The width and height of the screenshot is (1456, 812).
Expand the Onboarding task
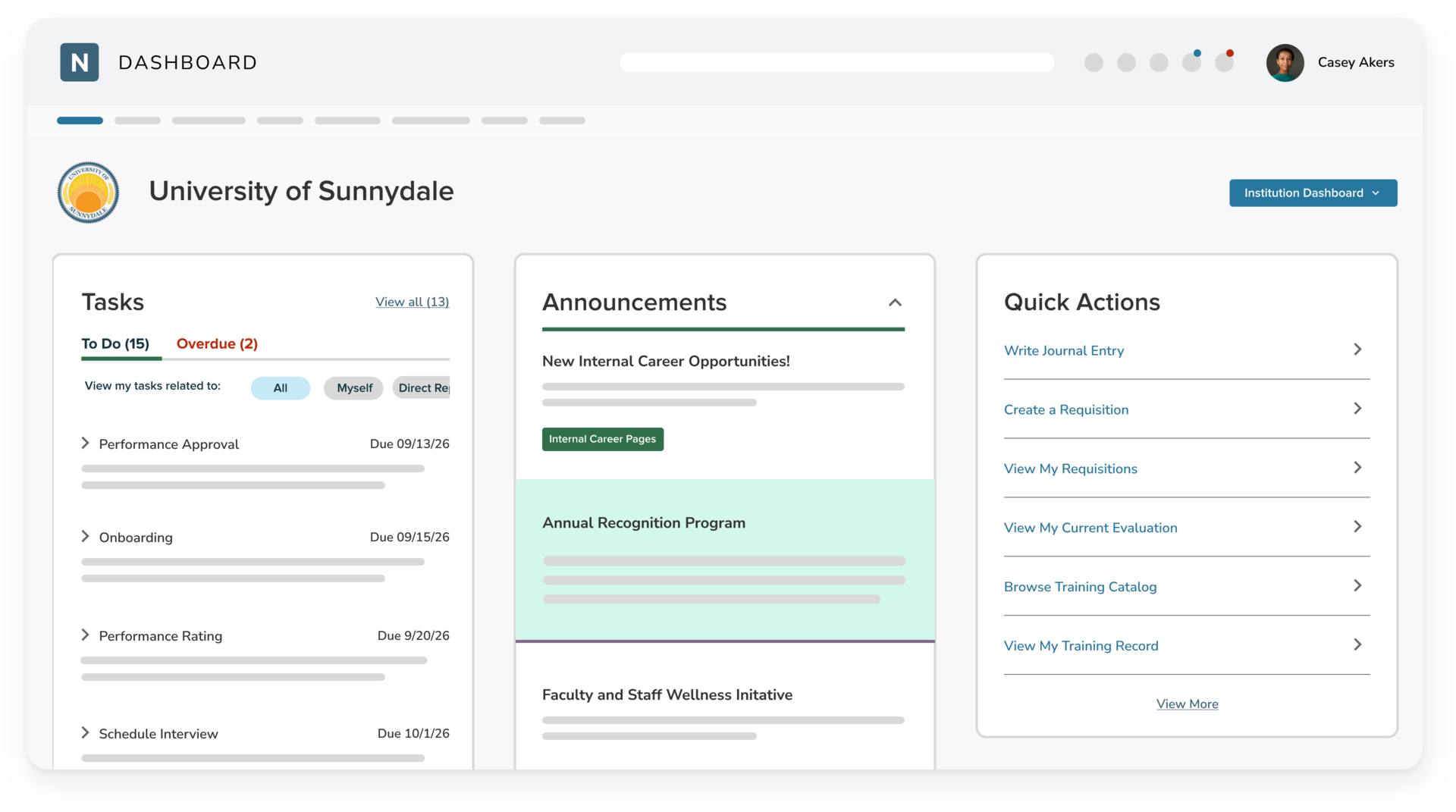click(x=85, y=537)
